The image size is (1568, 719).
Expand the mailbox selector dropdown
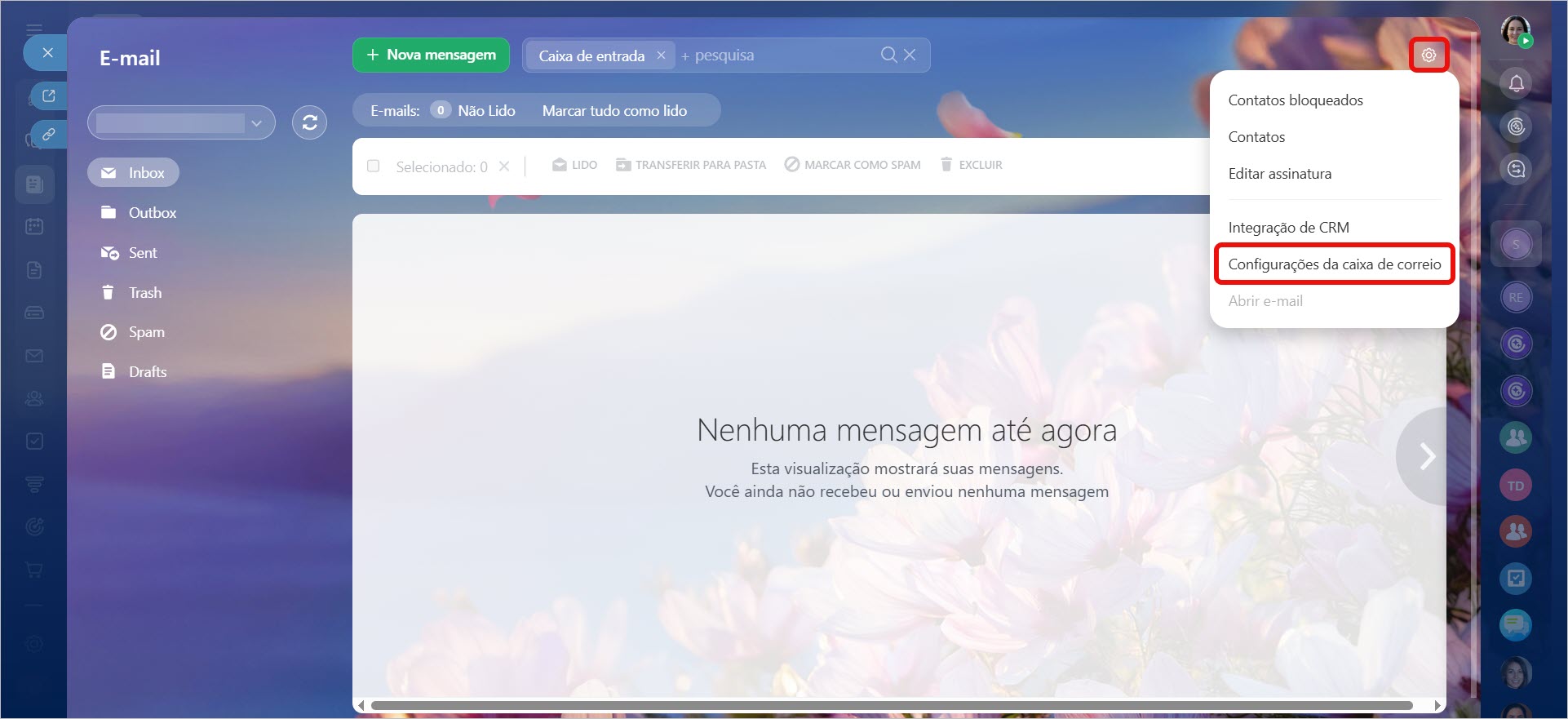coord(256,123)
